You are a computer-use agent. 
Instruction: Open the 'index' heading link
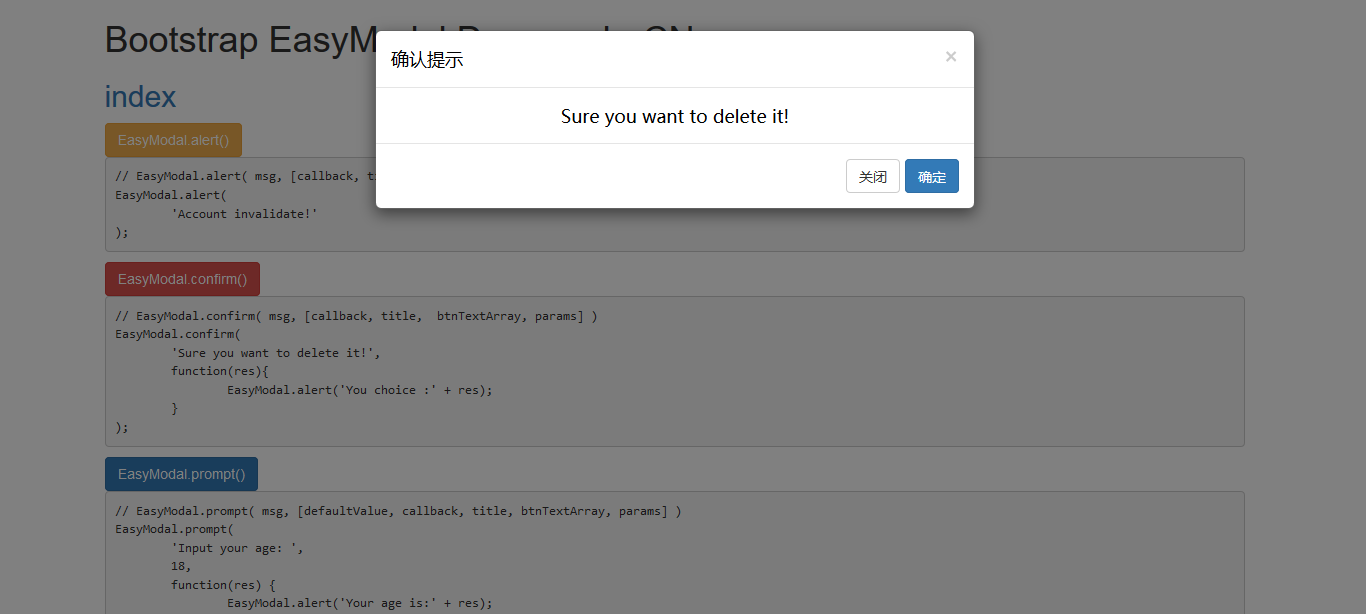140,97
